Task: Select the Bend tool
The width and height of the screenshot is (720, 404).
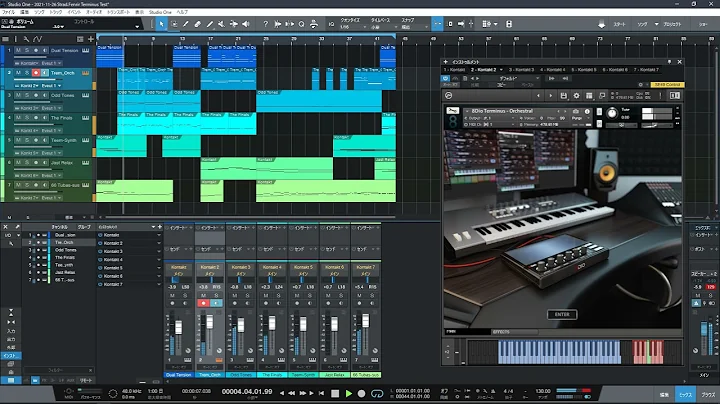Action: pos(233,24)
